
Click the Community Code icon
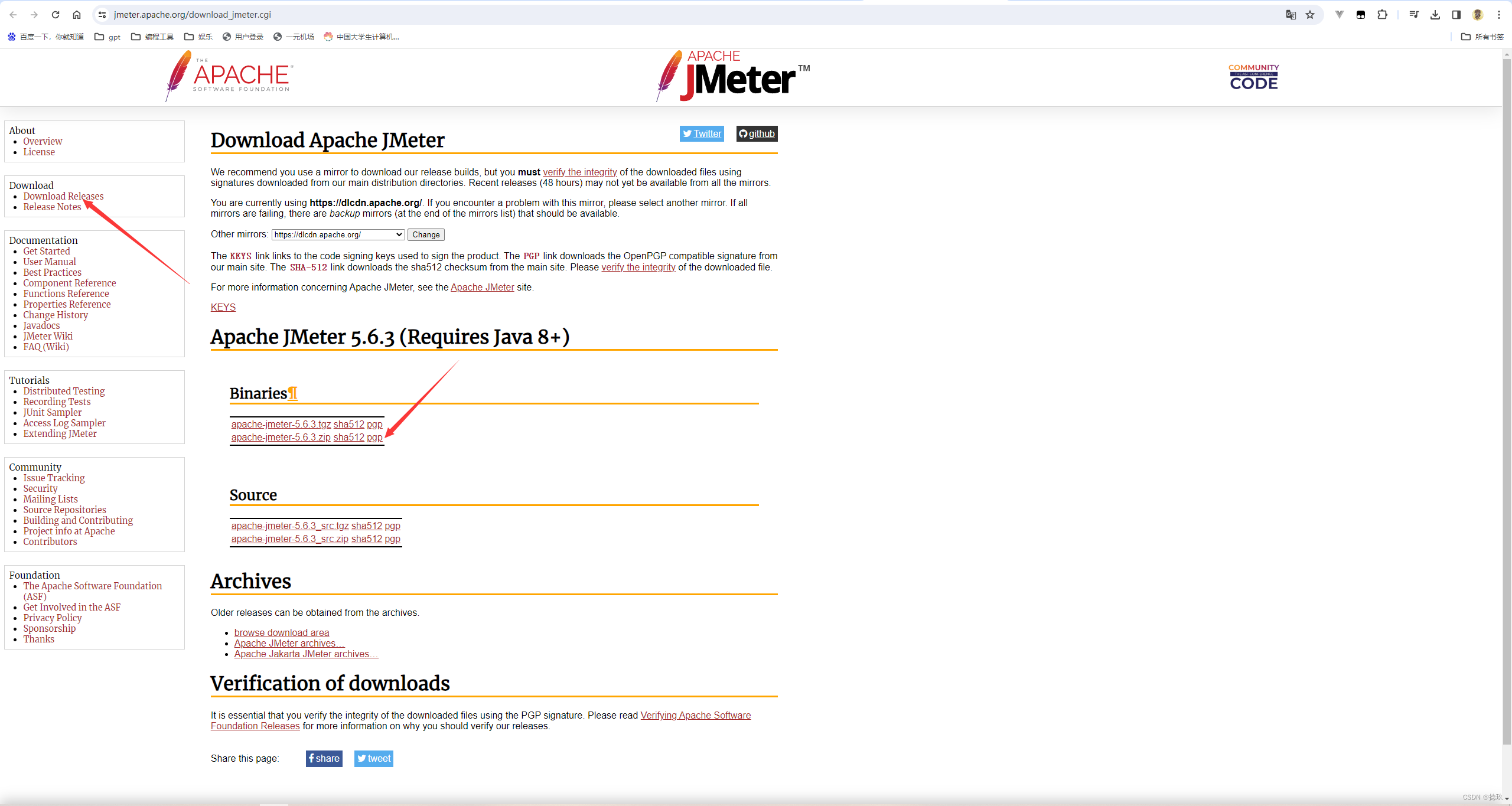[x=1254, y=76]
